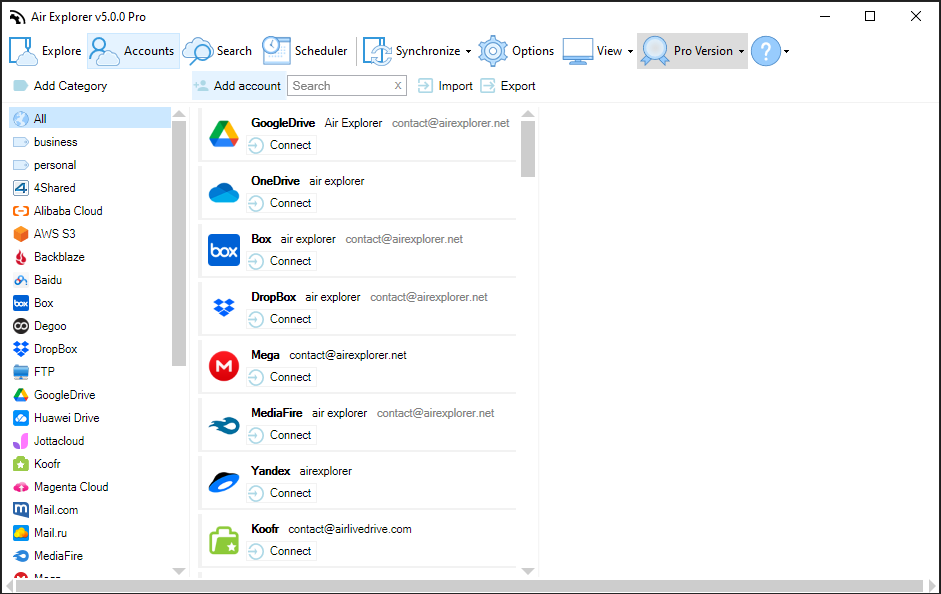Connect the DropBox account
This screenshot has width=941, height=594.
[281, 319]
